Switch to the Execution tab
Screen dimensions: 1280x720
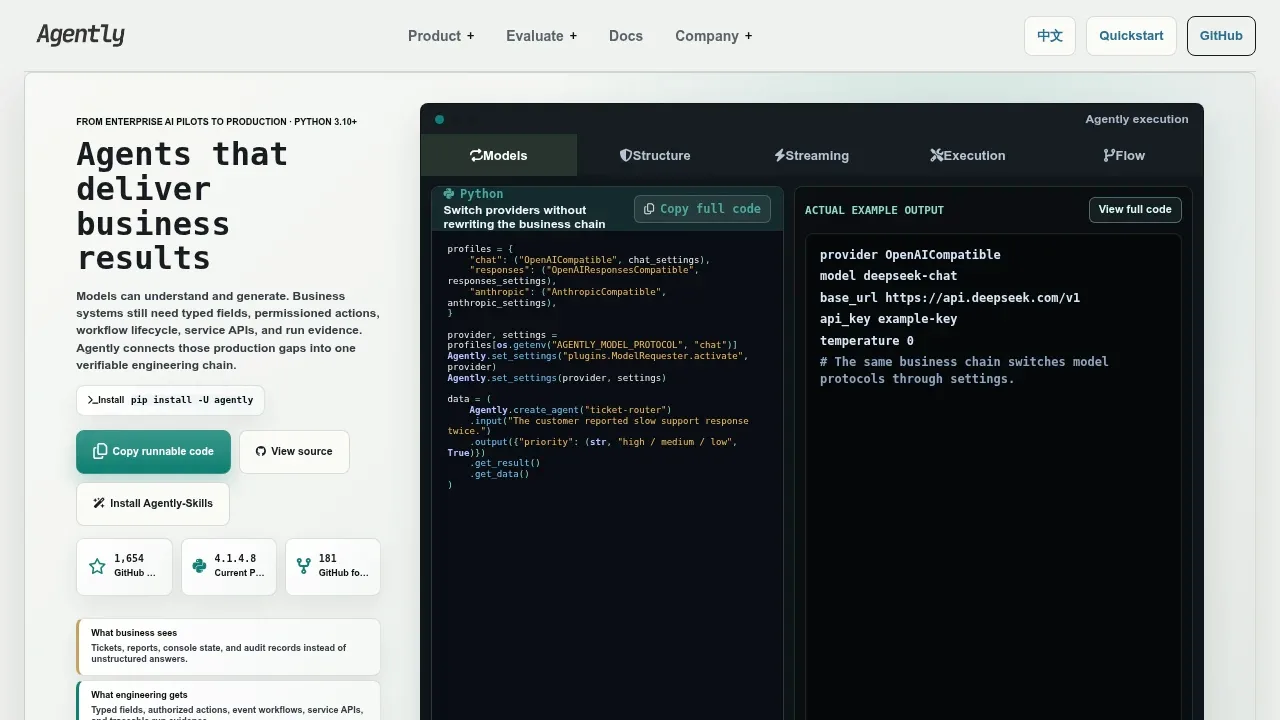(x=968, y=155)
